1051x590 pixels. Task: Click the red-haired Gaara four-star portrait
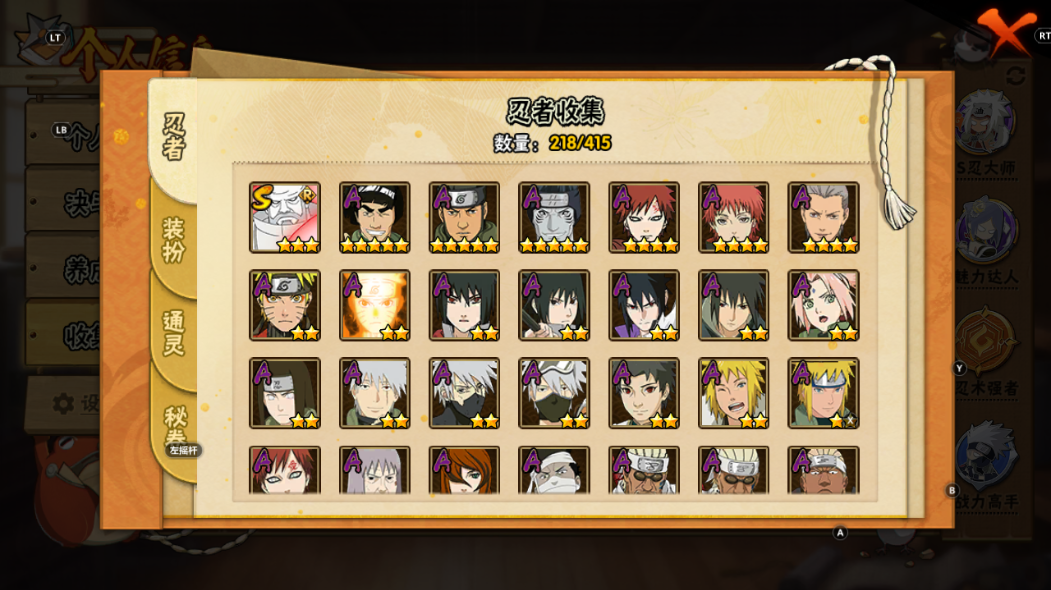644,217
